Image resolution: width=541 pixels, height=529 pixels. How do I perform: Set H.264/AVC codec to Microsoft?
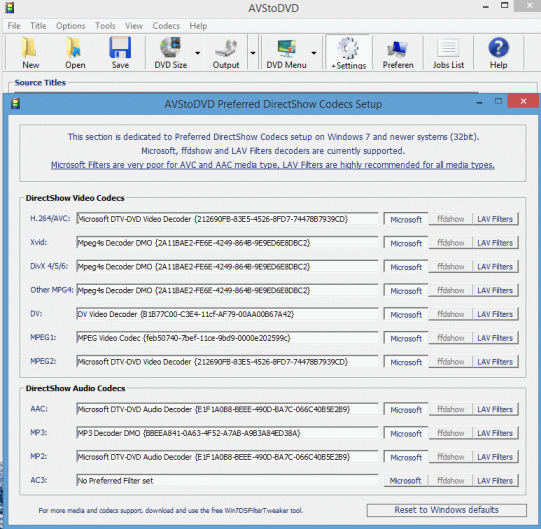click(406, 219)
